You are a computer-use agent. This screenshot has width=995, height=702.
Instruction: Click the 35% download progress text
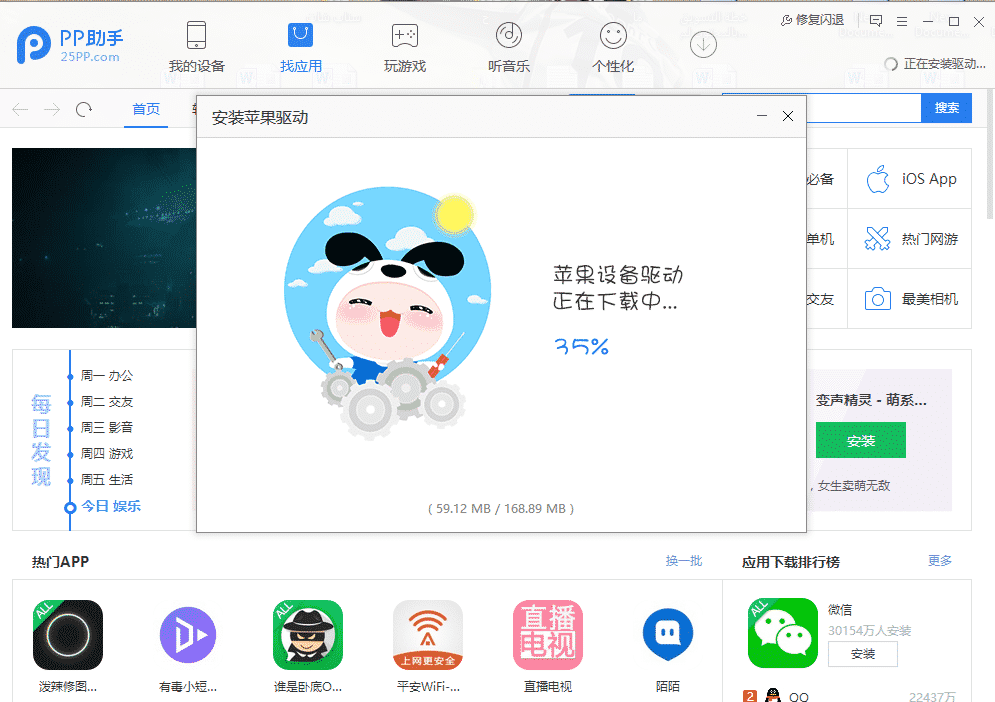point(581,347)
